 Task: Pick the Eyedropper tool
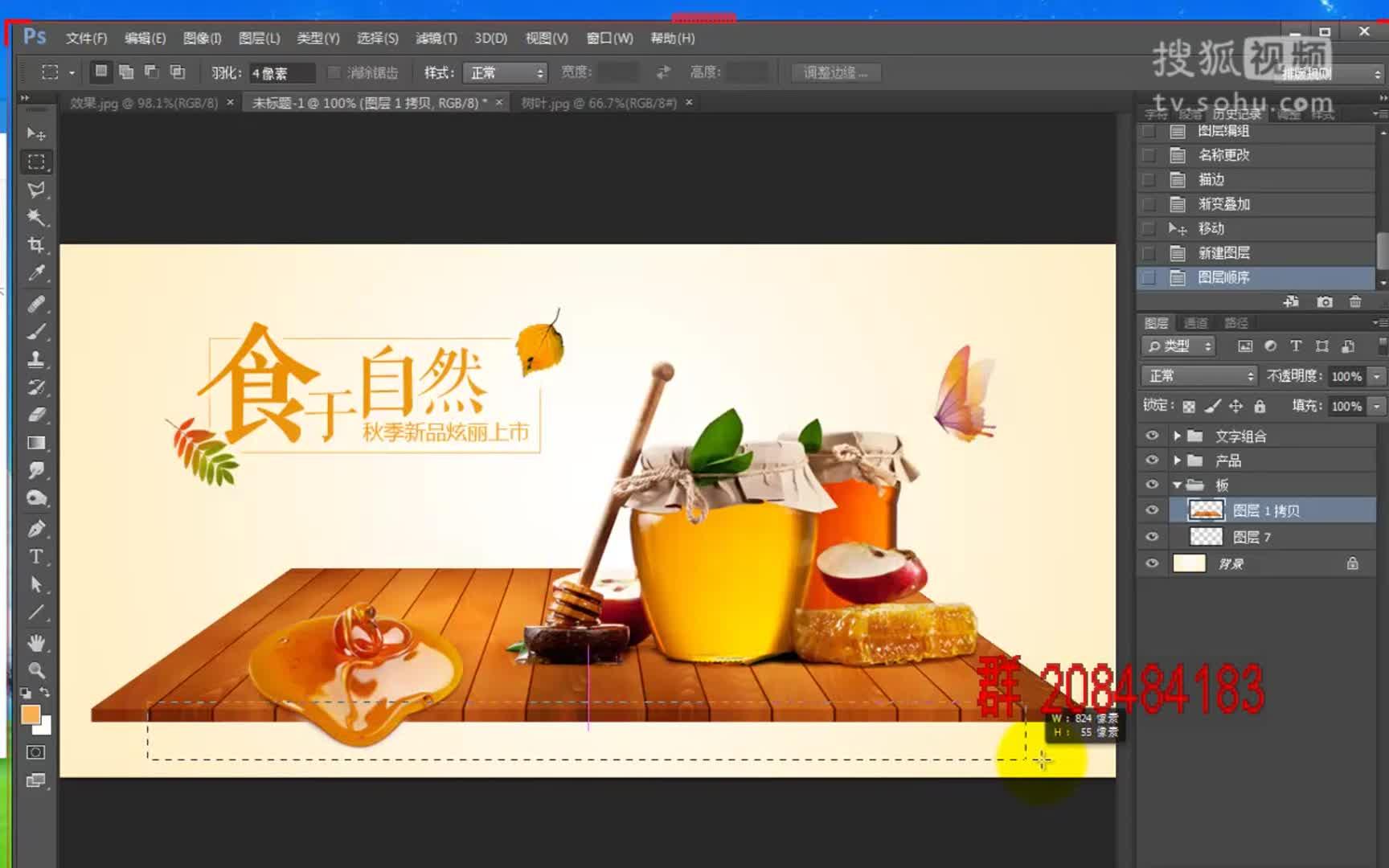(x=36, y=274)
